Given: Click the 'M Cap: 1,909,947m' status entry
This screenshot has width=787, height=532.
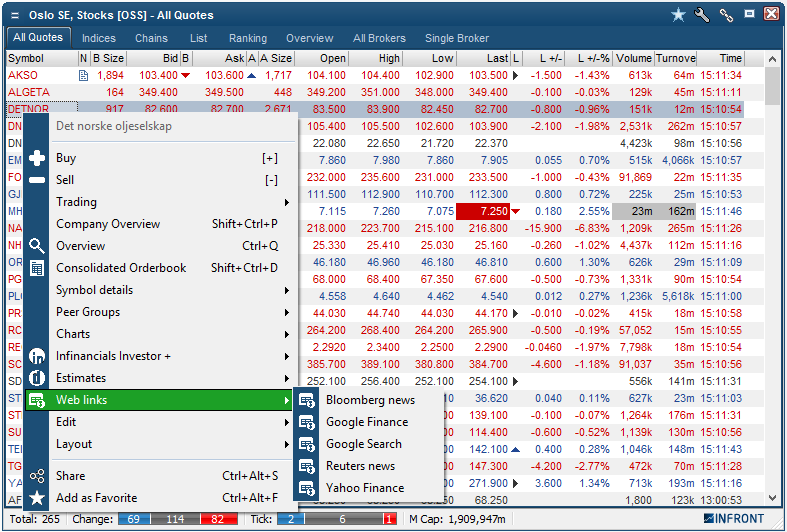Looking at the screenshot, I should (x=457, y=519).
